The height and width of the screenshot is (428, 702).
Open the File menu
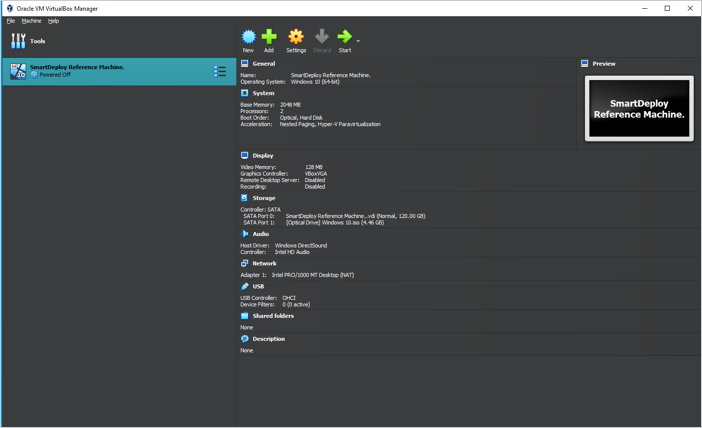(x=11, y=21)
